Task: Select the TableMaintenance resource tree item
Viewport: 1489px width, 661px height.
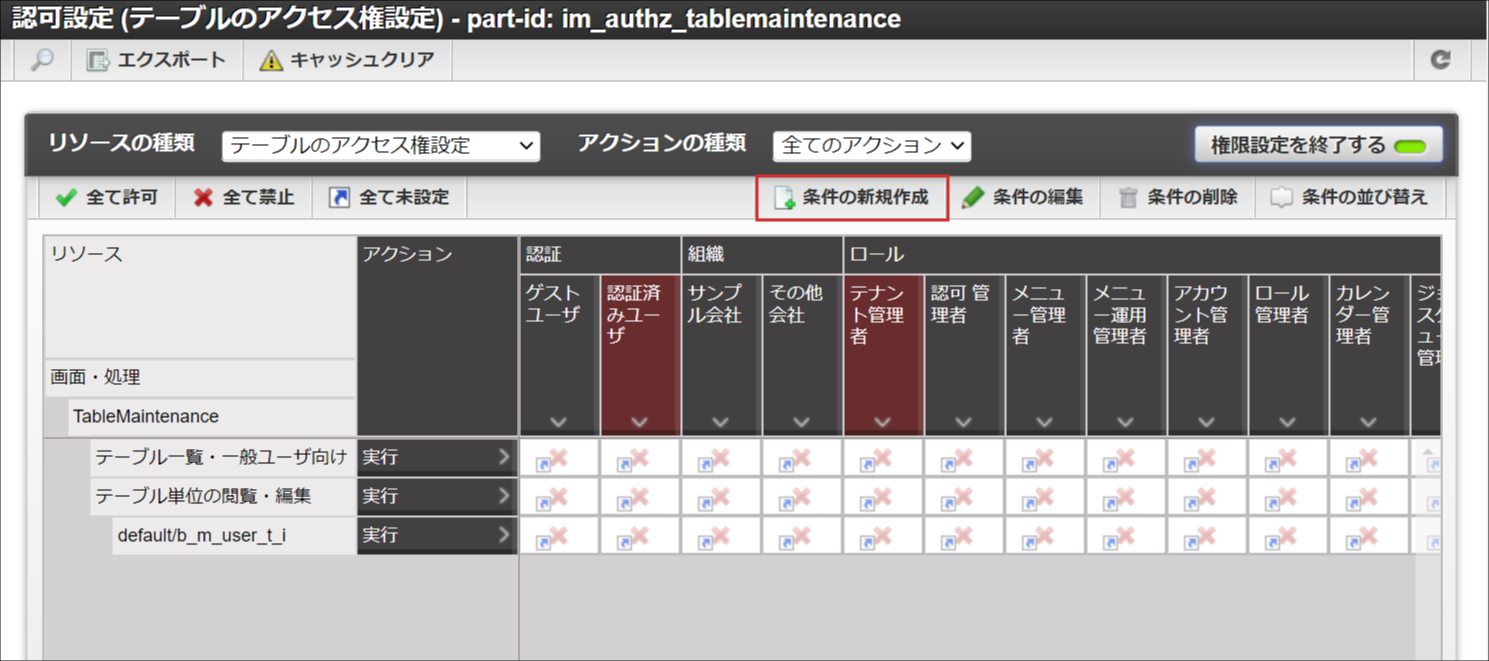Action: 146,416
